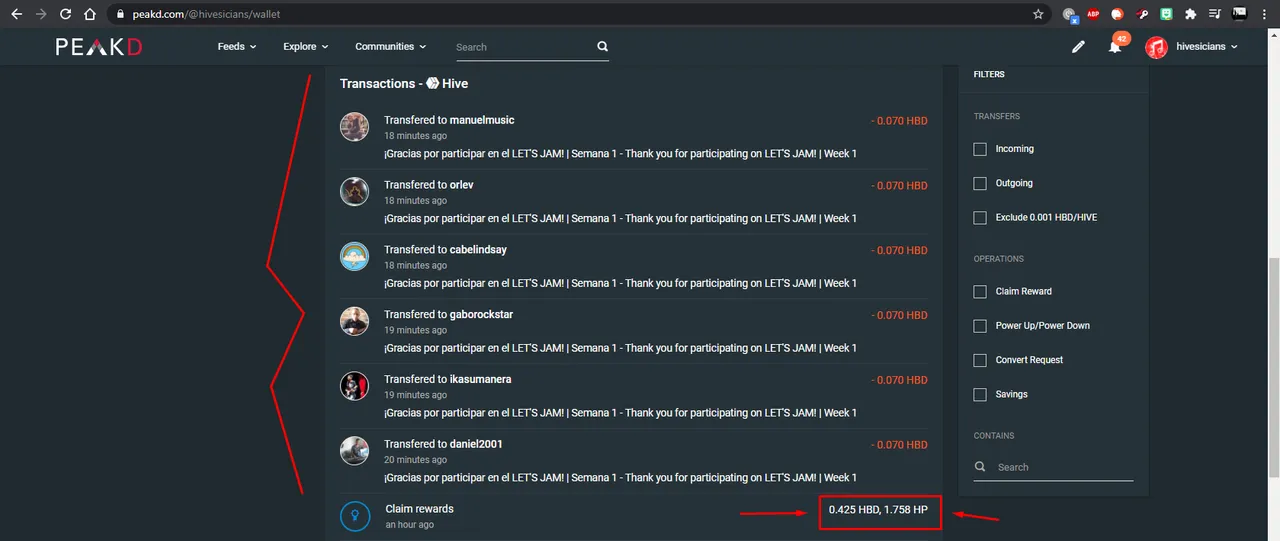Click the hivesicians profile avatar
The width and height of the screenshot is (1280, 541).
pyautogui.click(x=1156, y=47)
